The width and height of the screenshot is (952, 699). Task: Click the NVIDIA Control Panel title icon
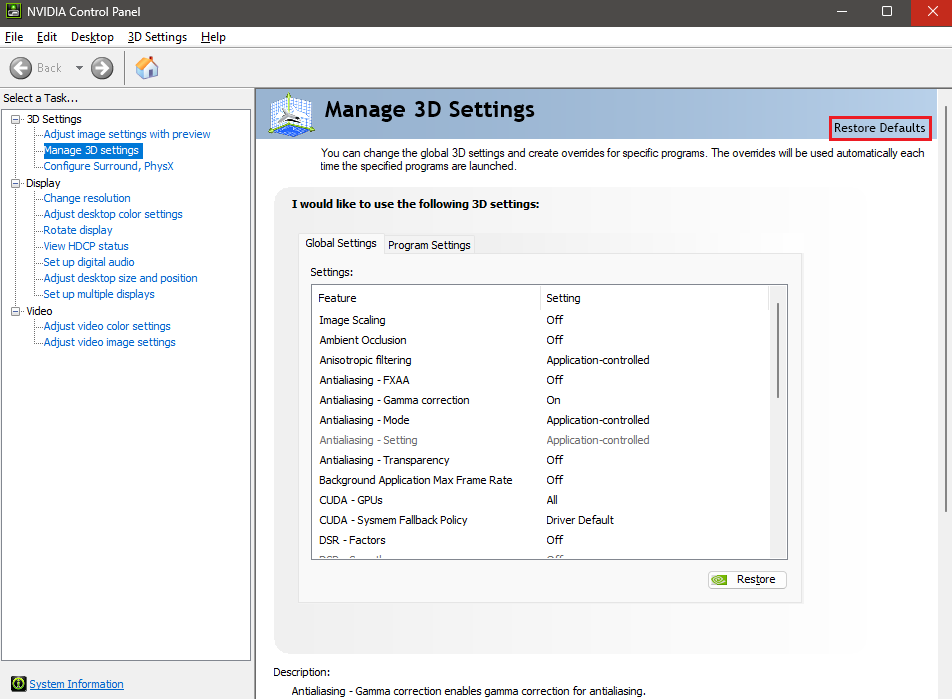13,11
